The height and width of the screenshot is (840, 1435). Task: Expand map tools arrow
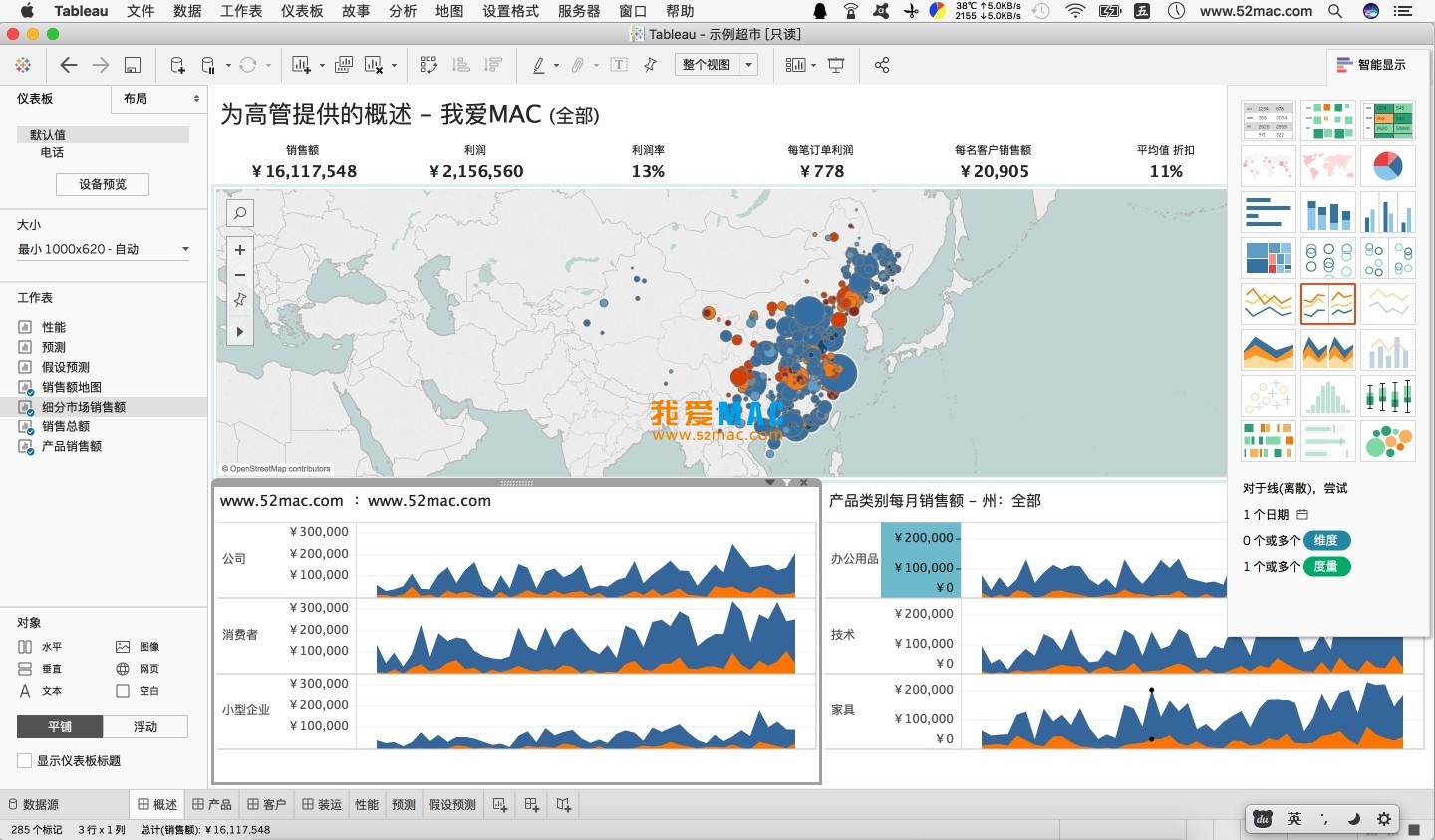[239, 331]
